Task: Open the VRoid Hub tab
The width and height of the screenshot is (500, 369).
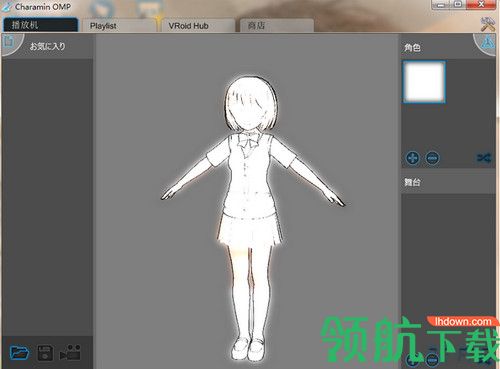Action: 198,25
